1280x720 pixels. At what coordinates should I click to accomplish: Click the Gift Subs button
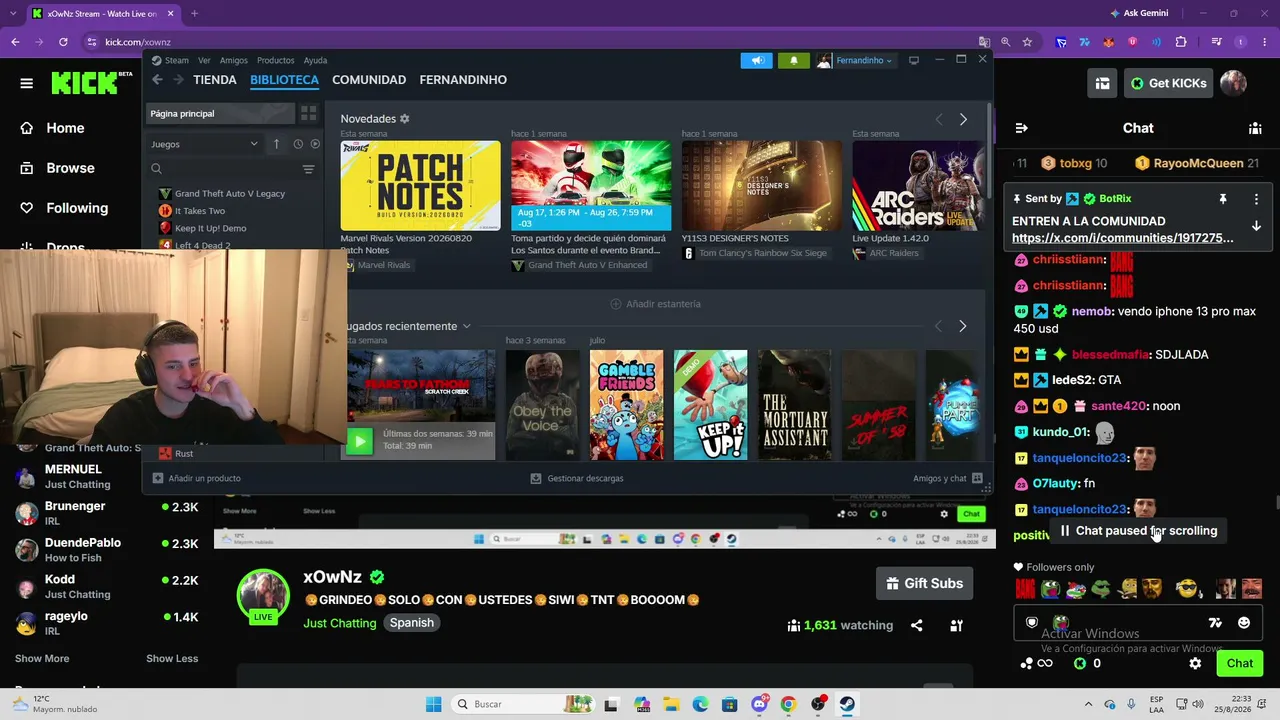coord(925,584)
